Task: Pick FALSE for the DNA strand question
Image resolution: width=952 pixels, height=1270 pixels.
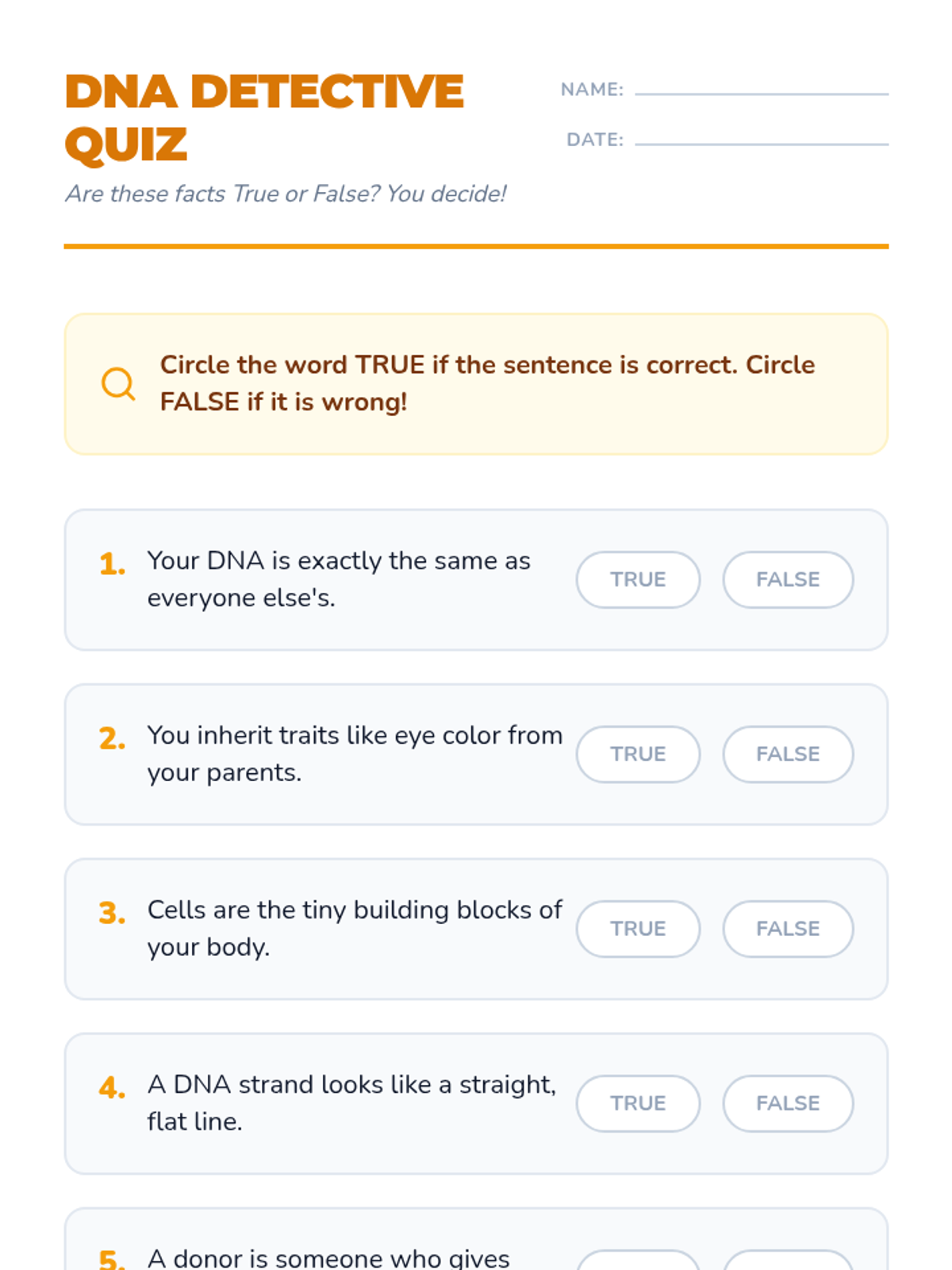Action: click(x=788, y=1103)
